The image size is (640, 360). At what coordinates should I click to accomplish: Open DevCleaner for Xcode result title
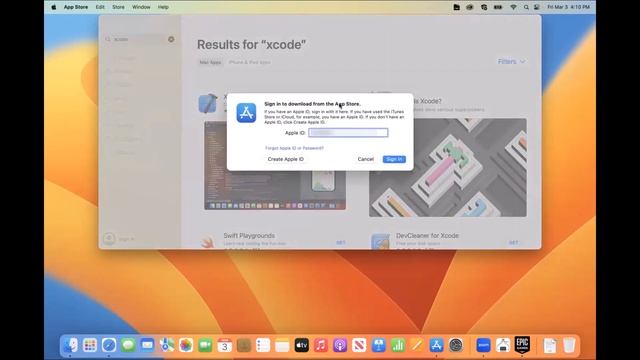coord(427,236)
